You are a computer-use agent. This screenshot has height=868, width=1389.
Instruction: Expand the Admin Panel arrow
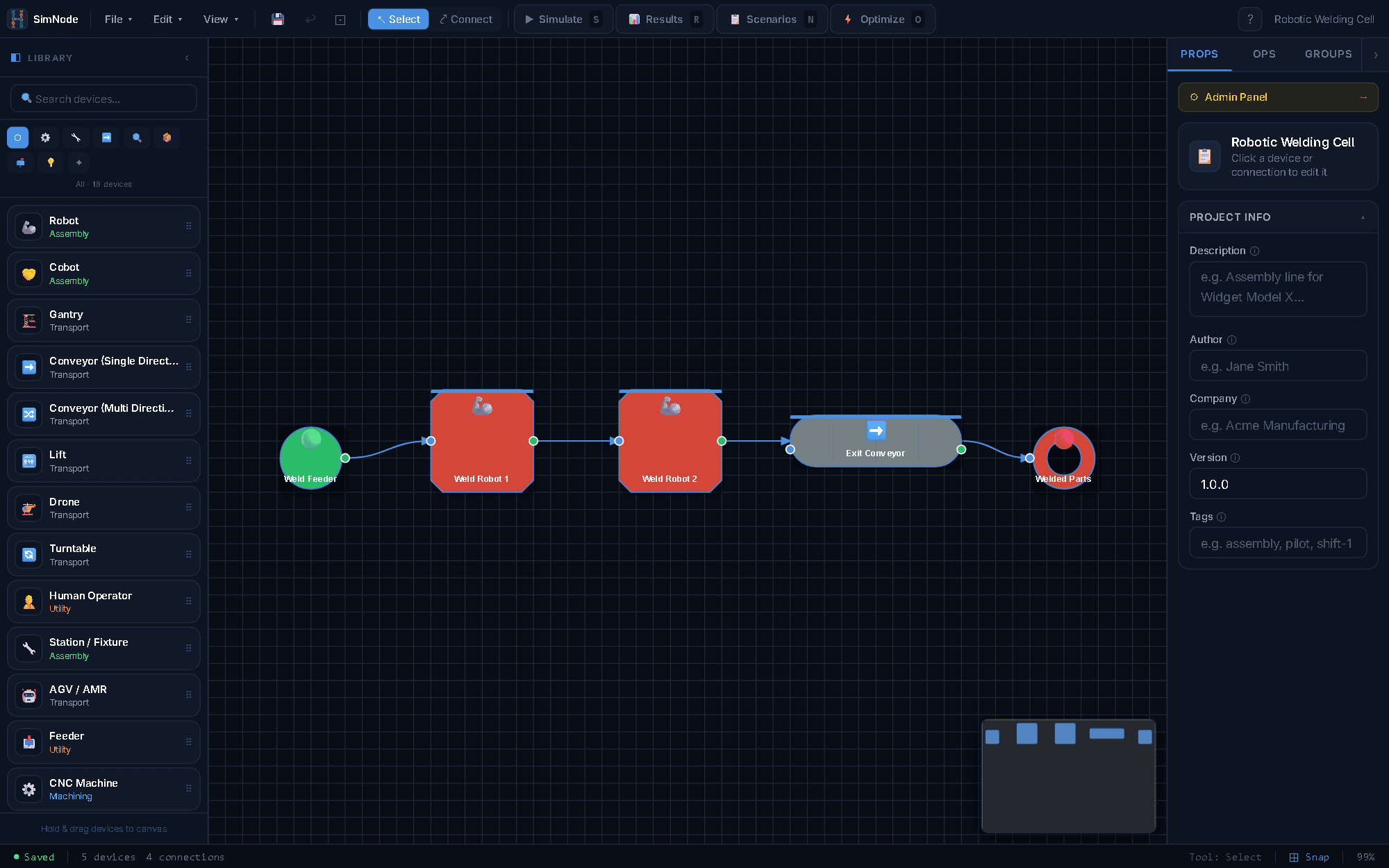(x=1363, y=97)
